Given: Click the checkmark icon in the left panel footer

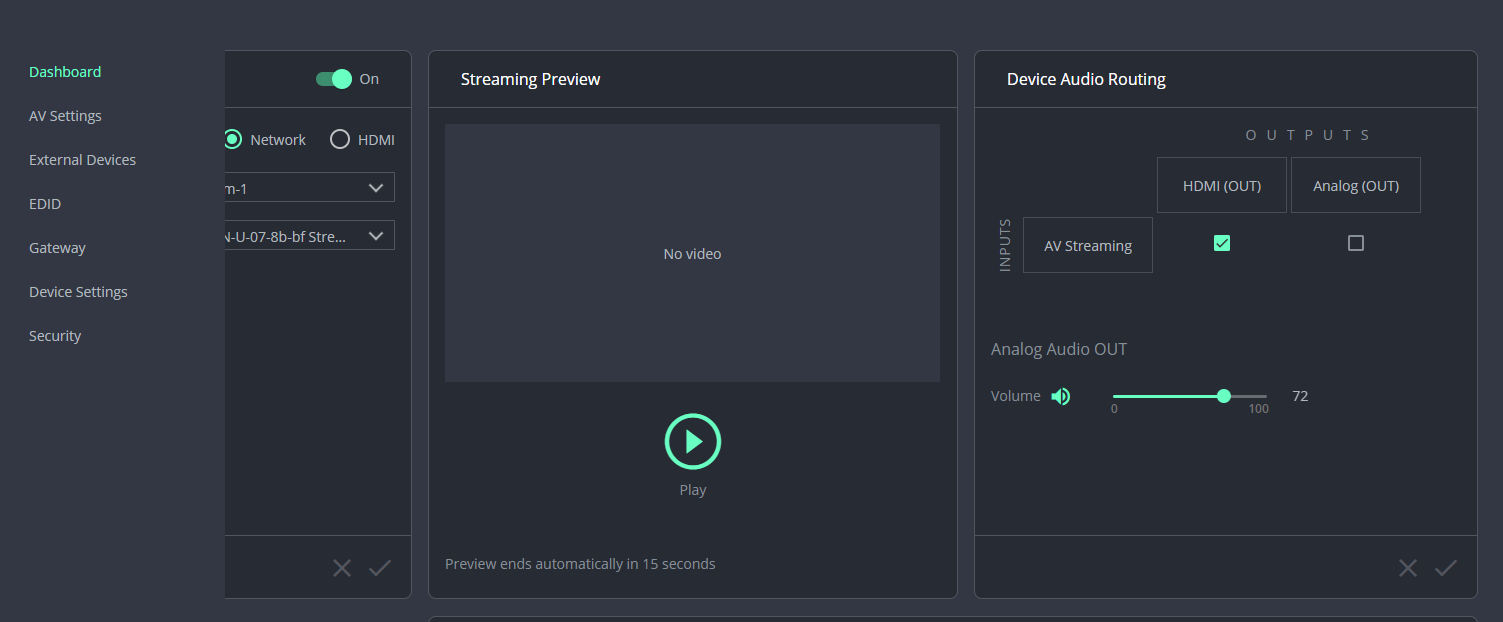Looking at the screenshot, I should point(380,568).
